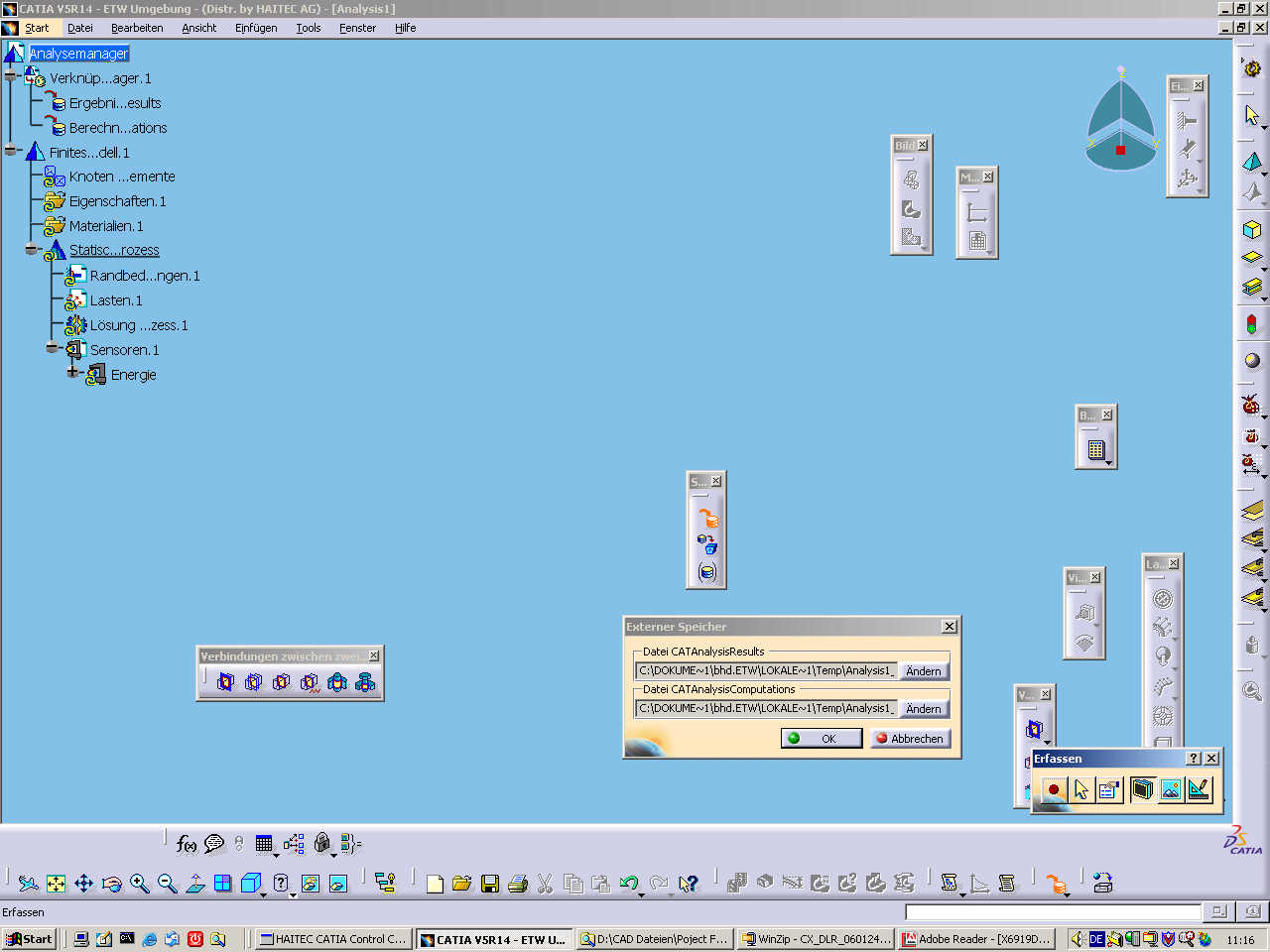Click Ändern for CATAnalysisComputations file

pyautogui.click(x=923, y=709)
